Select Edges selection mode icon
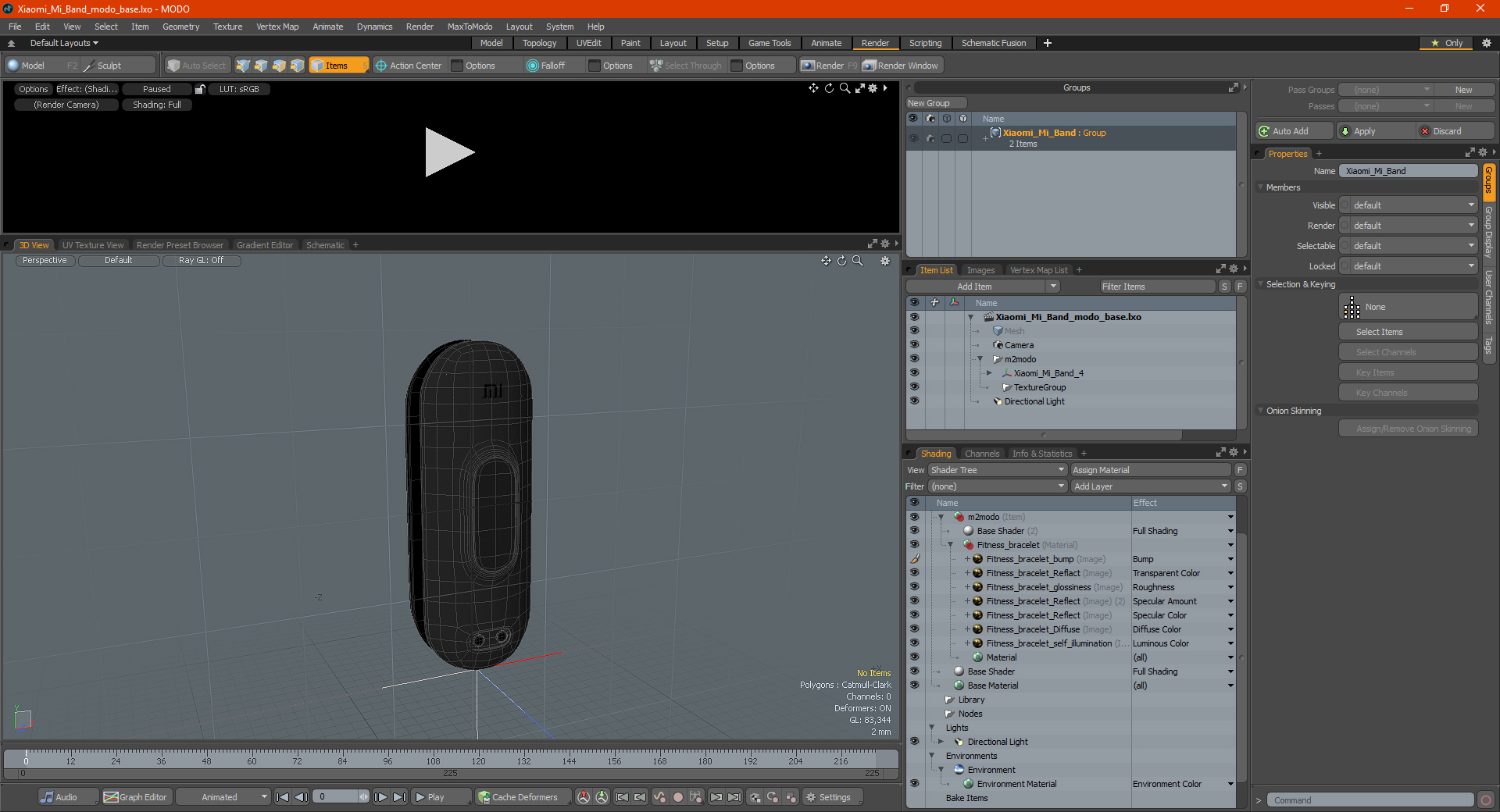Viewport: 1500px width, 812px height. click(x=261, y=66)
